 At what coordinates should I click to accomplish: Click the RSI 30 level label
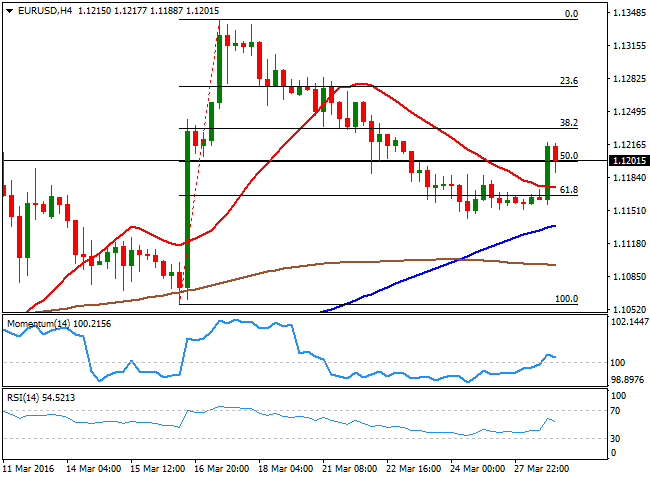(615, 439)
